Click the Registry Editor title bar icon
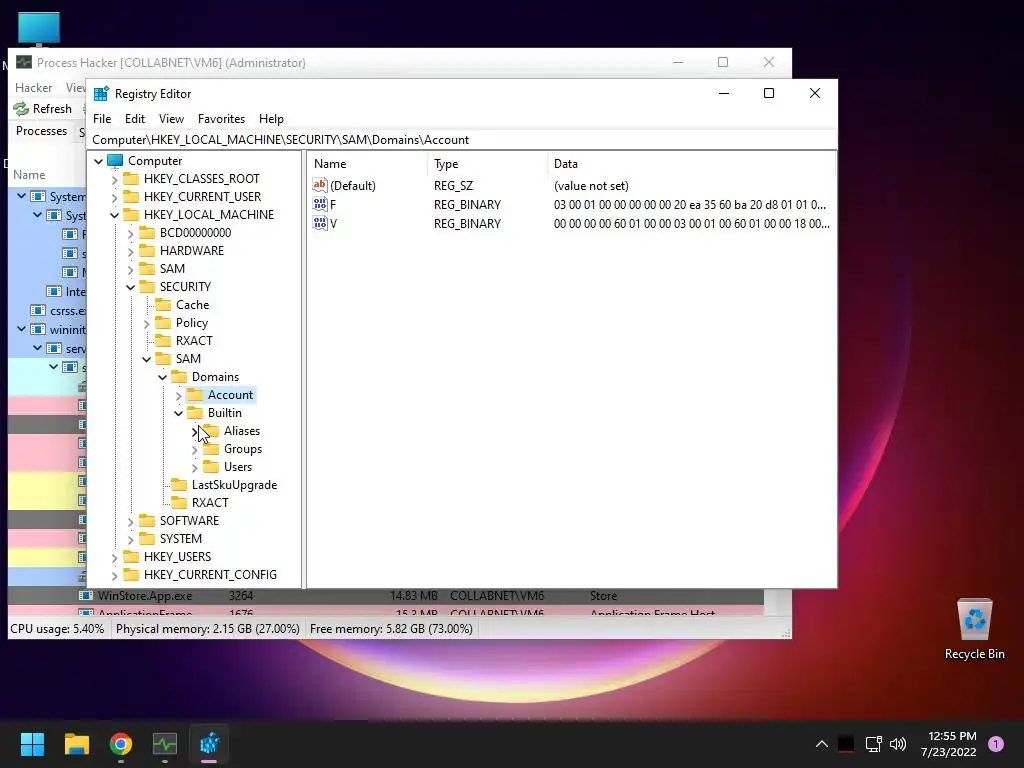 (101, 94)
